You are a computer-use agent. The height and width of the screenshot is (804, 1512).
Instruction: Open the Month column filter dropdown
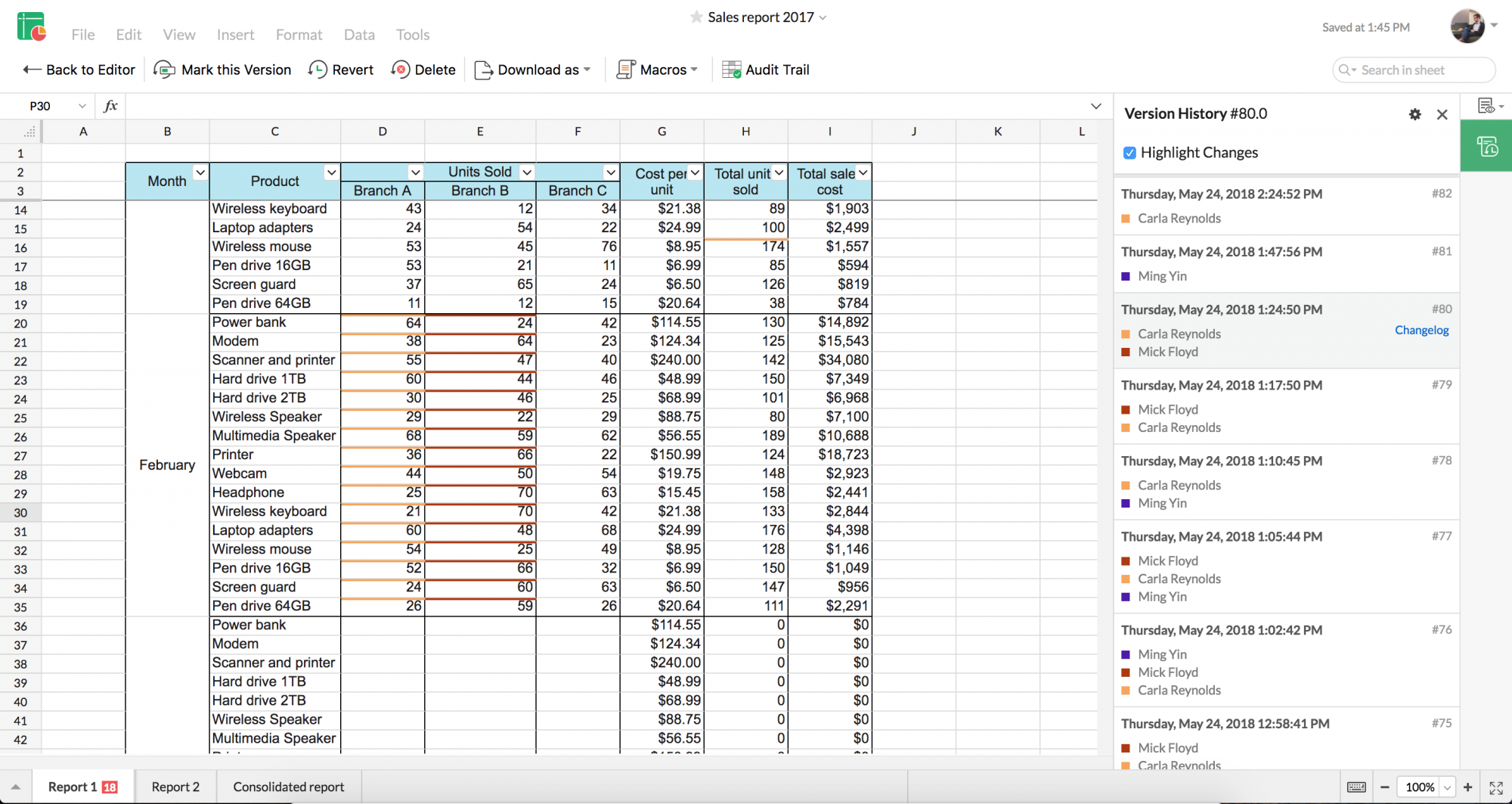(x=200, y=172)
